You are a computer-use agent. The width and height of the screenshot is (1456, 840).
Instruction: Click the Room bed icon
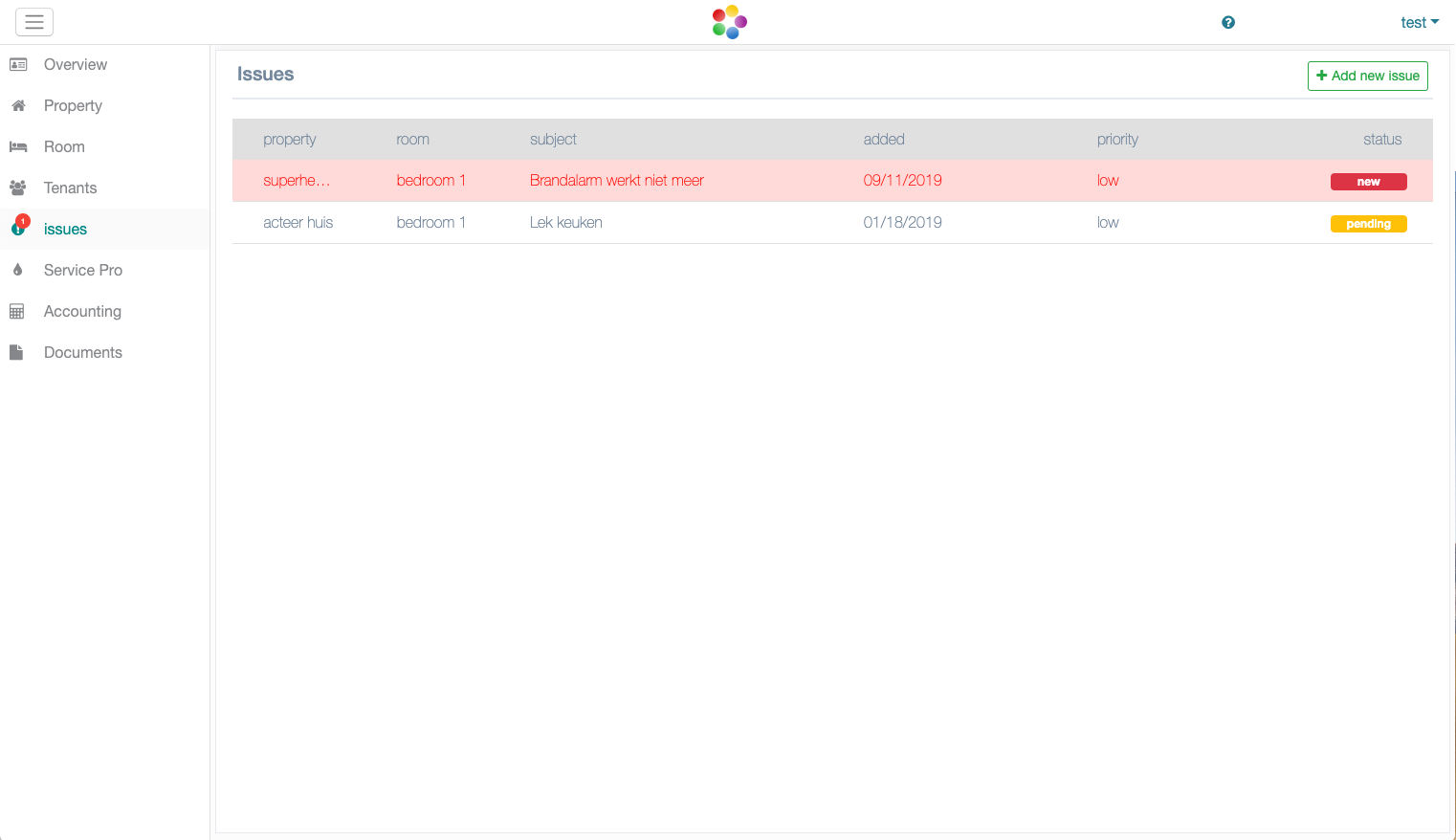pos(18,147)
